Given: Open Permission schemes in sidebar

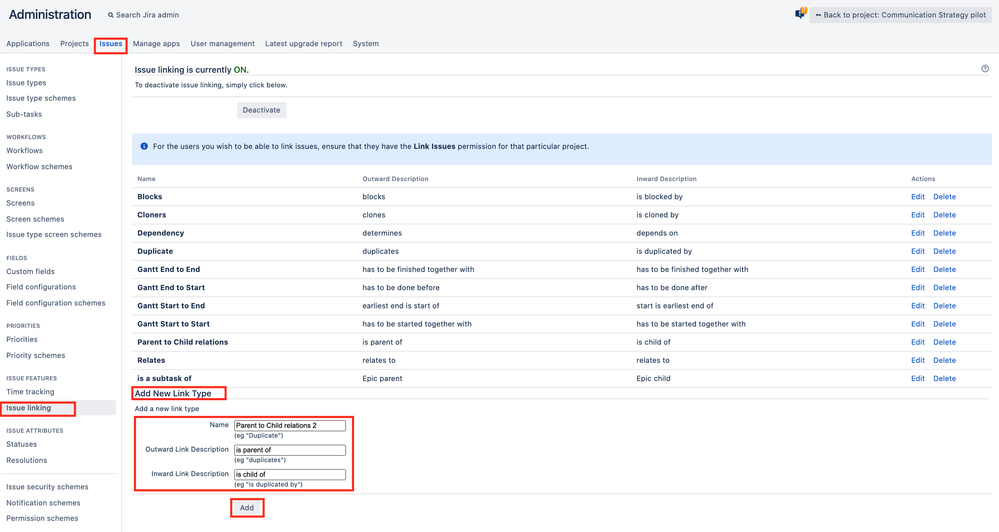Looking at the screenshot, I should point(42,519).
